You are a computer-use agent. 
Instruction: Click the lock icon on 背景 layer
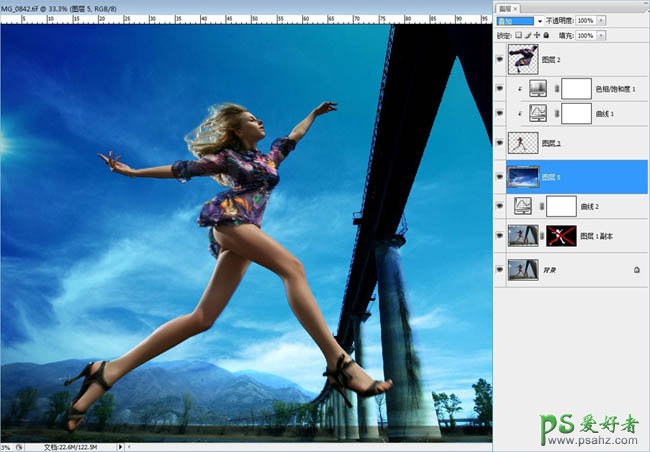click(x=636, y=270)
